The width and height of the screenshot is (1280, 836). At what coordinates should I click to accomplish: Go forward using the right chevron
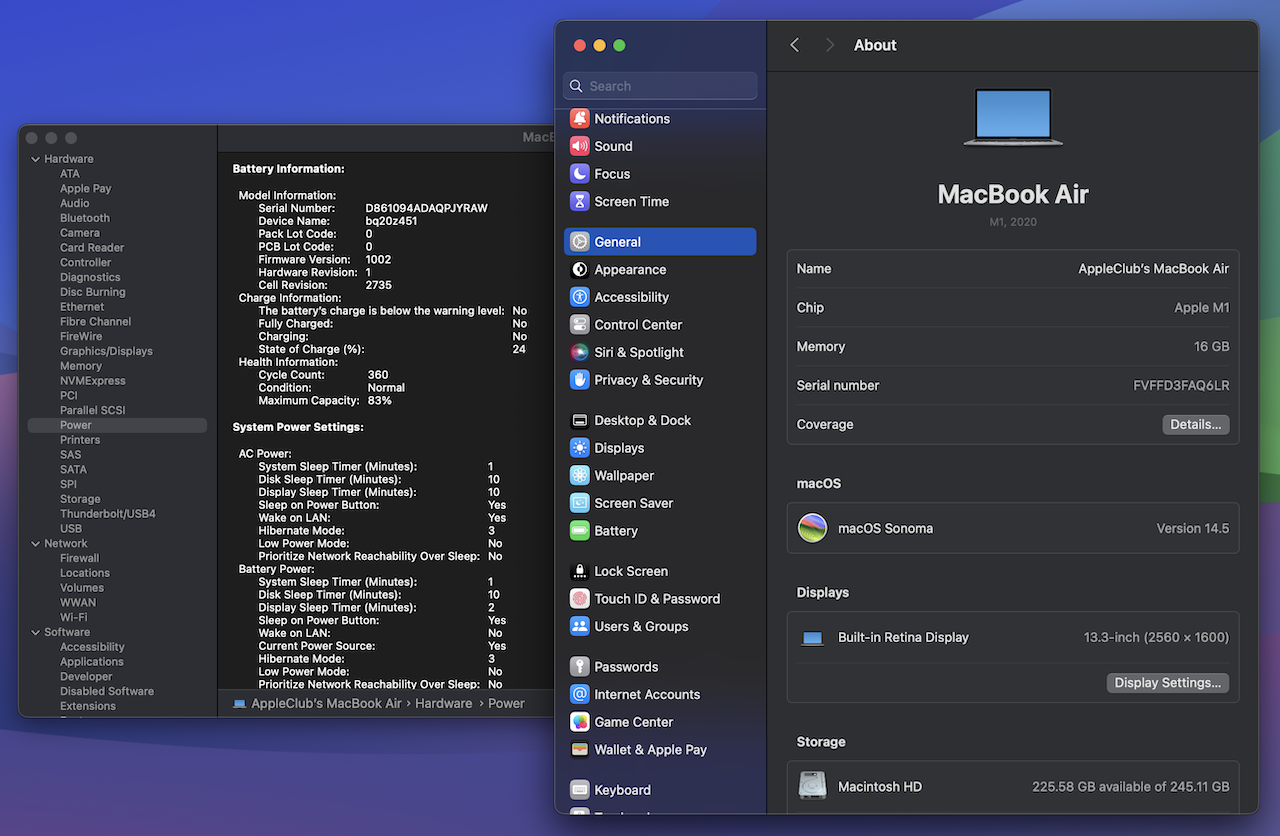pyautogui.click(x=829, y=45)
